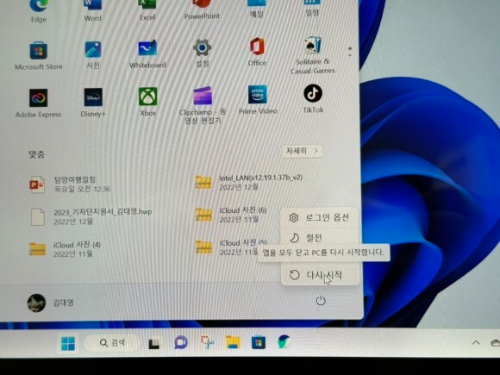Open Microsoft Store taskbar icon
This screenshot has width=500, height=375.
258,342
